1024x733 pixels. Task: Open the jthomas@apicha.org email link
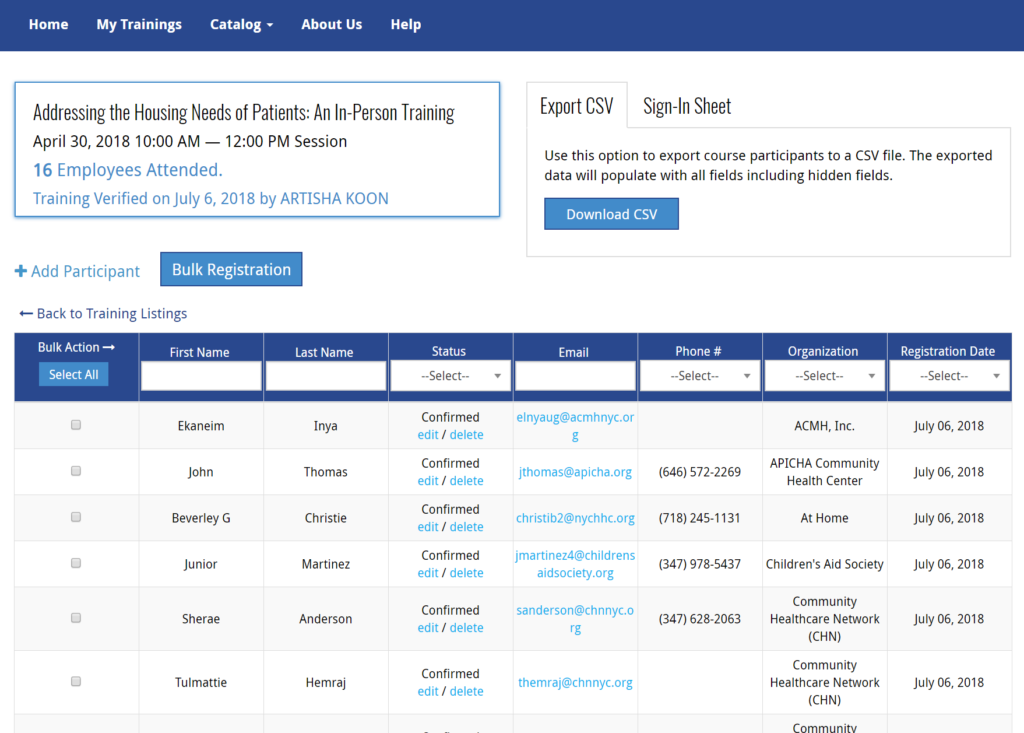575,472
